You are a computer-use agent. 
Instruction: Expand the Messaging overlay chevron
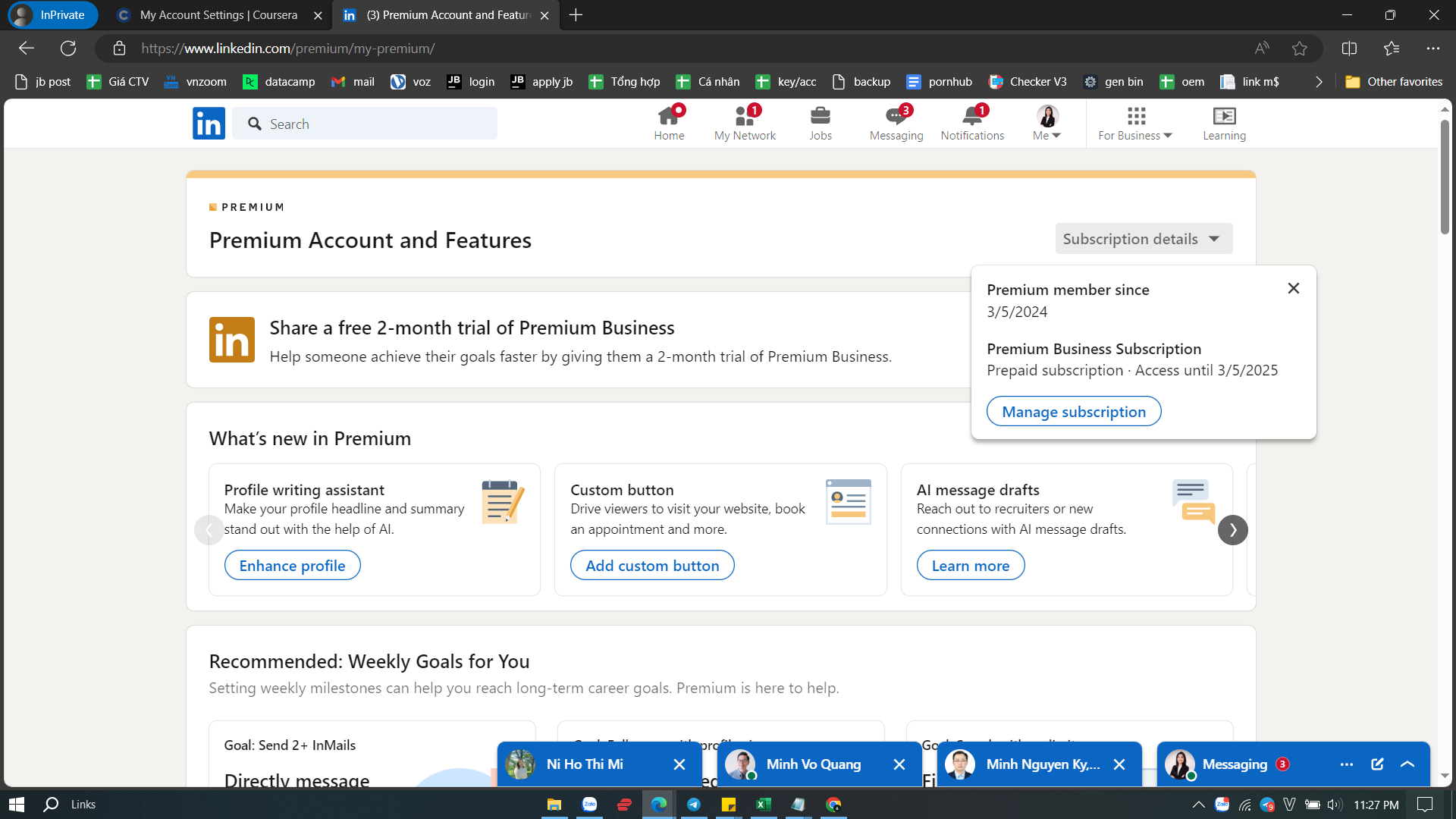tap(1407, 764)
